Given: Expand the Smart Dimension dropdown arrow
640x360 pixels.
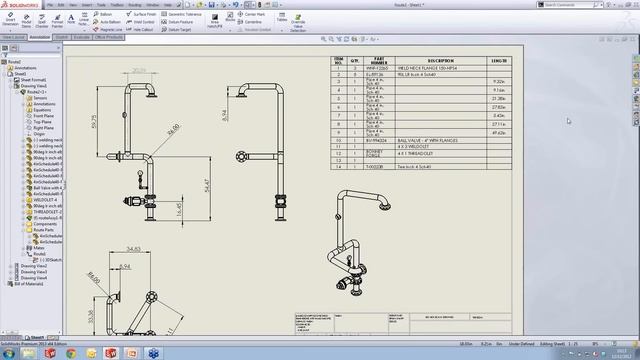Looking at the screenshot, I should pos(10,30).
